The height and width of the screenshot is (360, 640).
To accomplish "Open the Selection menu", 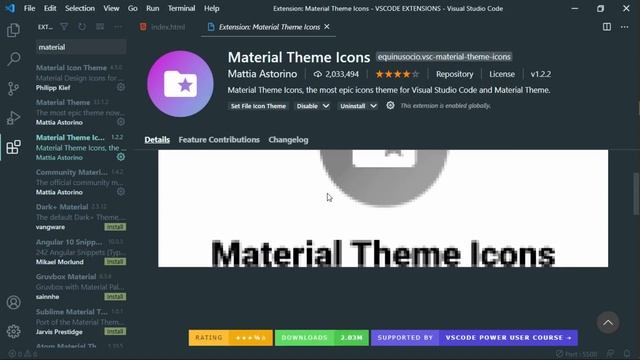I will point(80,8).
